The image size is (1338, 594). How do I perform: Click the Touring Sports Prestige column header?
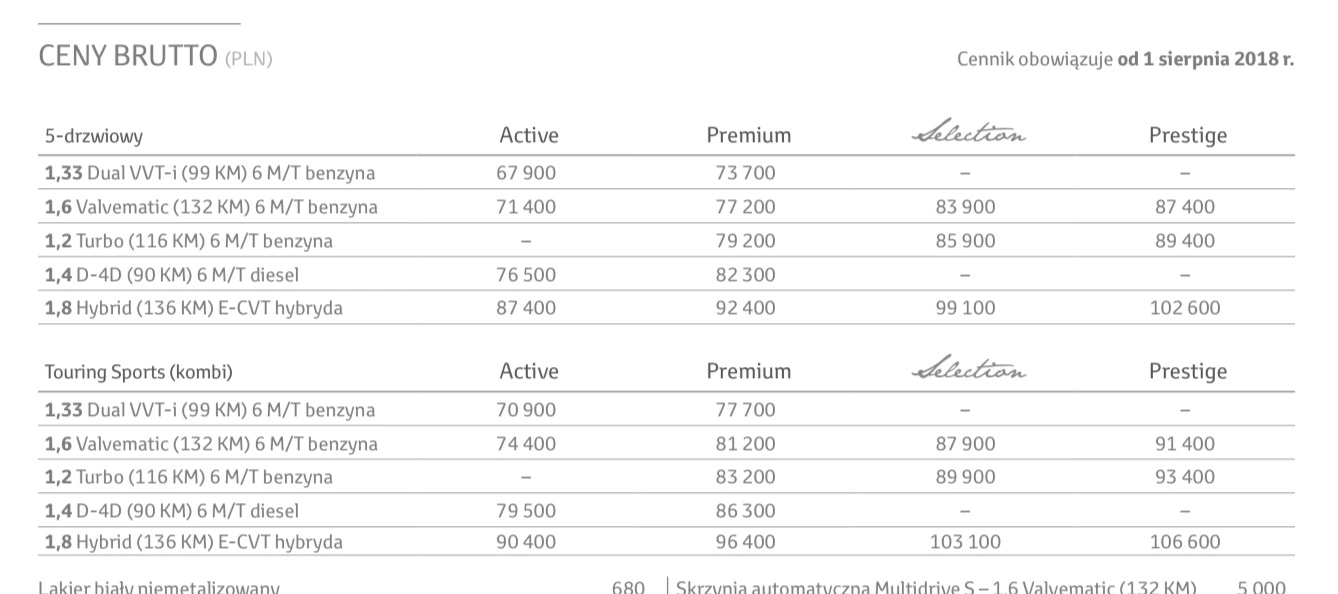click(1188, 371)
